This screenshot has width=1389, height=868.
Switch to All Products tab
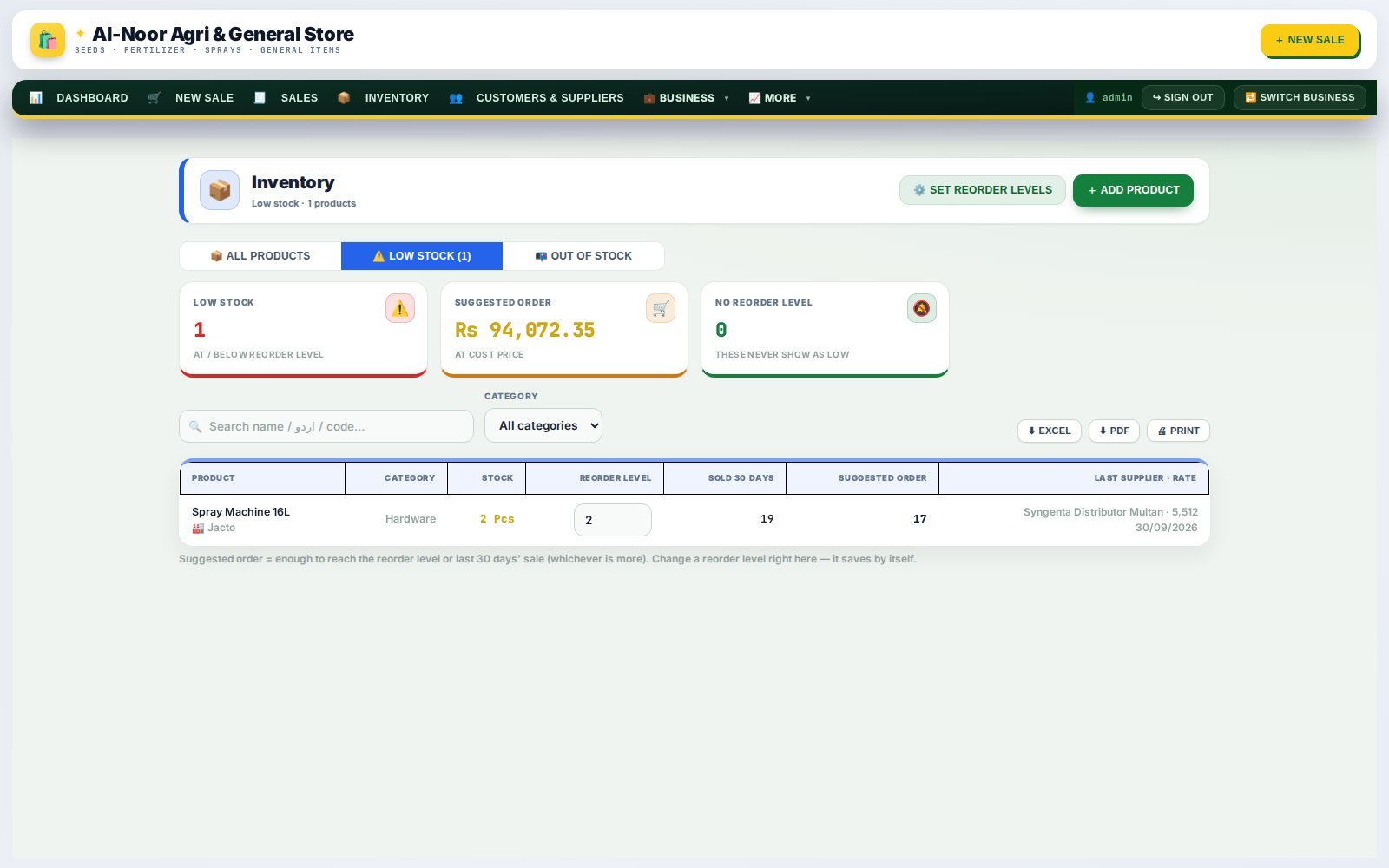point(260,256)
